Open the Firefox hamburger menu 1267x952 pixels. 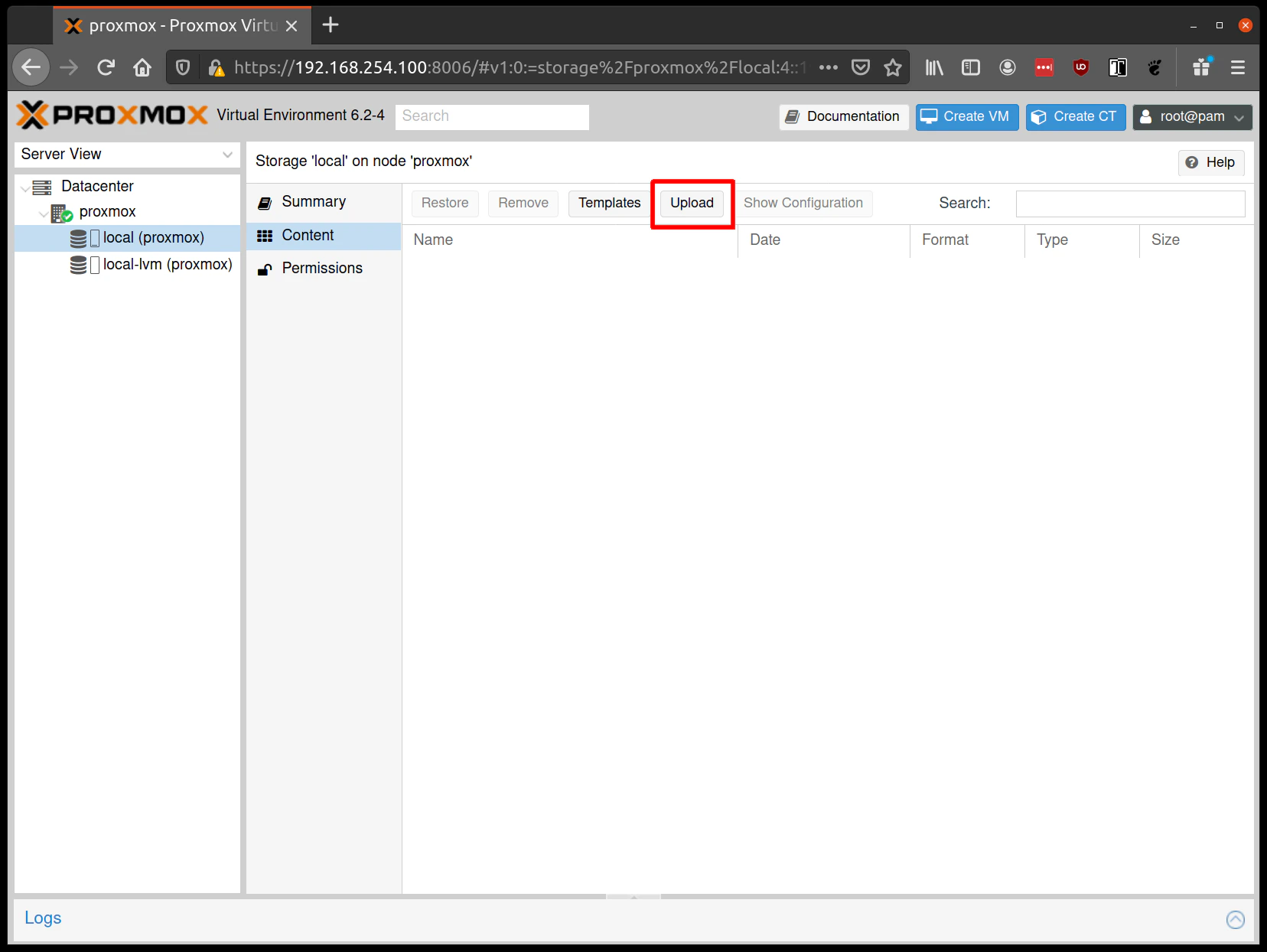click(1238, 67)
